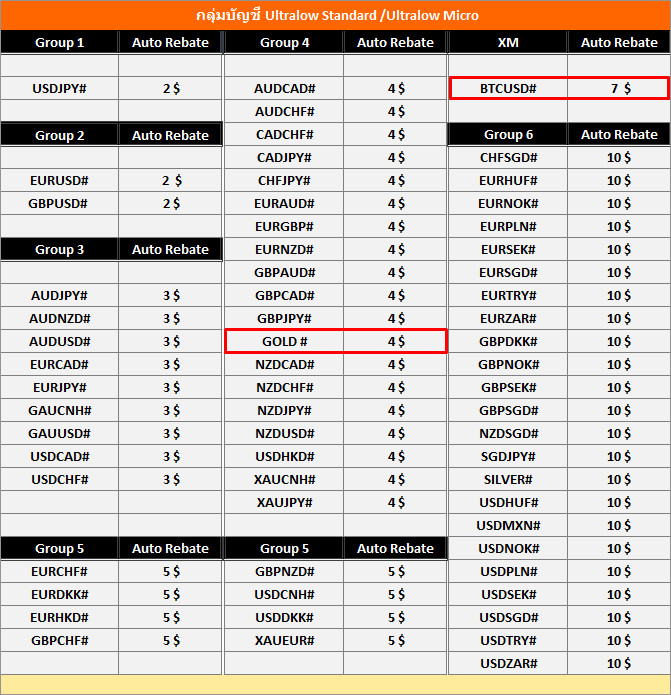Click the AUDCAD# cell
The height and width of the screenshot is (695, 671).
284,88
